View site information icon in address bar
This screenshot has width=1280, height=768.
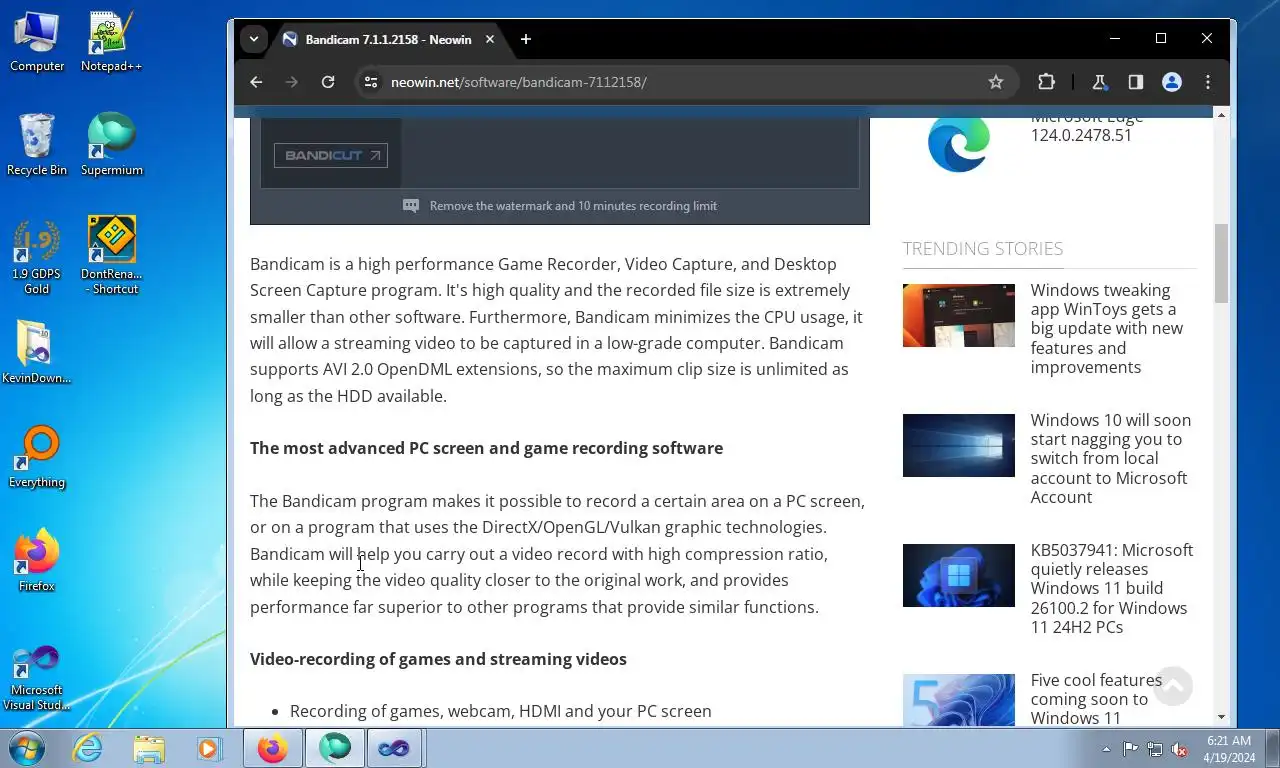[370, 82]
